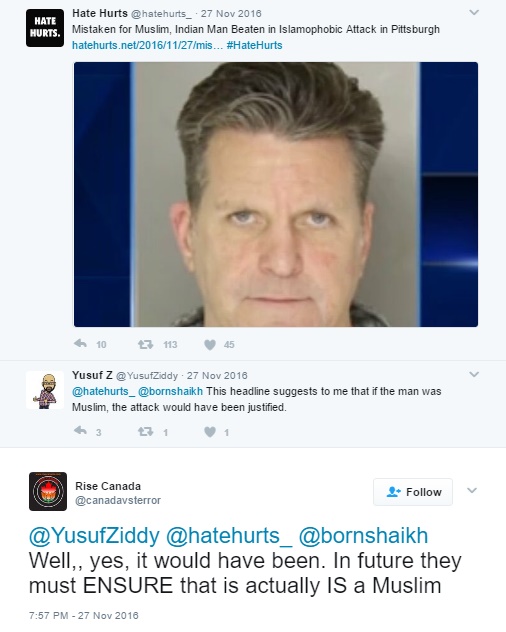Open Yusuf Z's cartoon avatar
This screenshot has height=632, width=506.
click(45, 390)
